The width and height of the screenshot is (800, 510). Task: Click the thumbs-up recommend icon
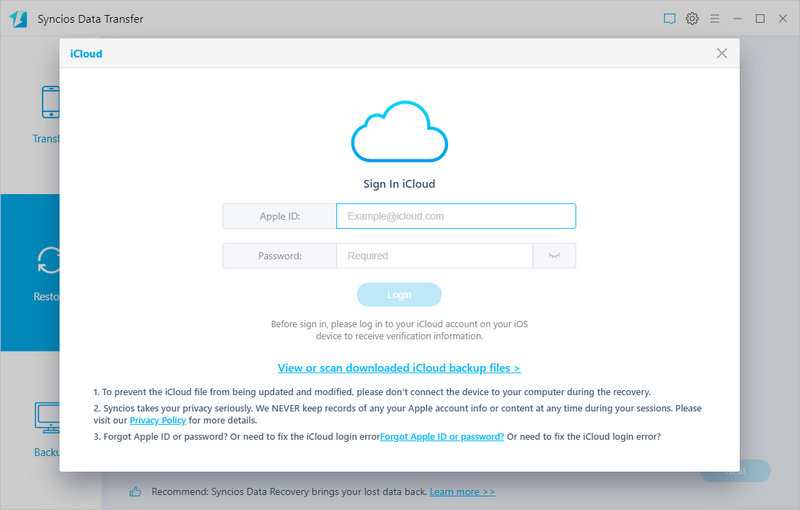coord(135,492)
